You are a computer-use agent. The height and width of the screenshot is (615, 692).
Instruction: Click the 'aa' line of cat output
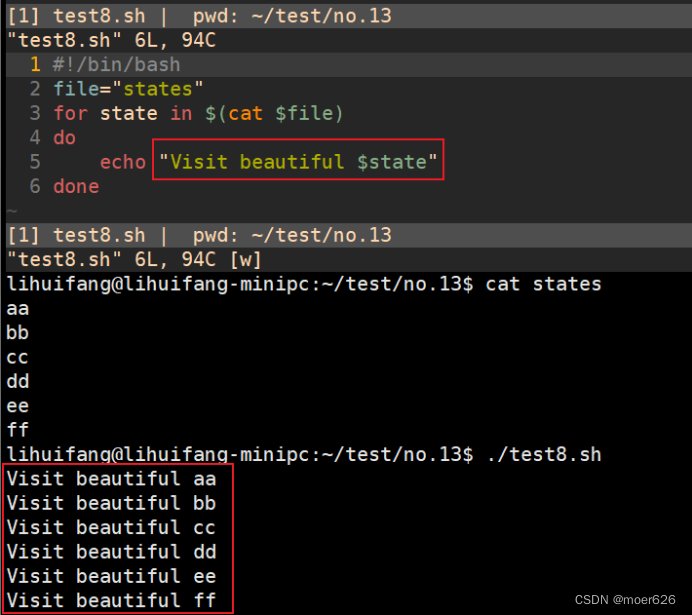[18, 308]
